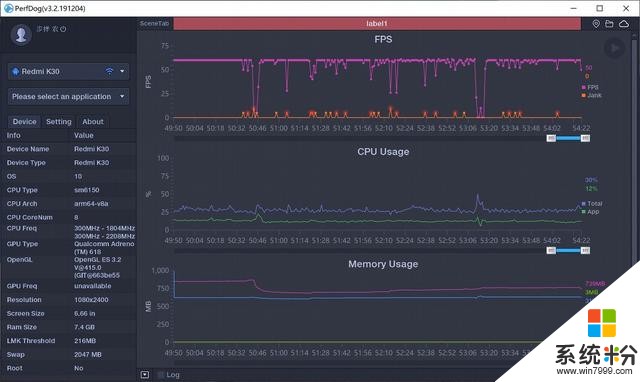Toggle the App CPU legend entry
The height and width of the screenshot is (382, 640).
point(590,211)
